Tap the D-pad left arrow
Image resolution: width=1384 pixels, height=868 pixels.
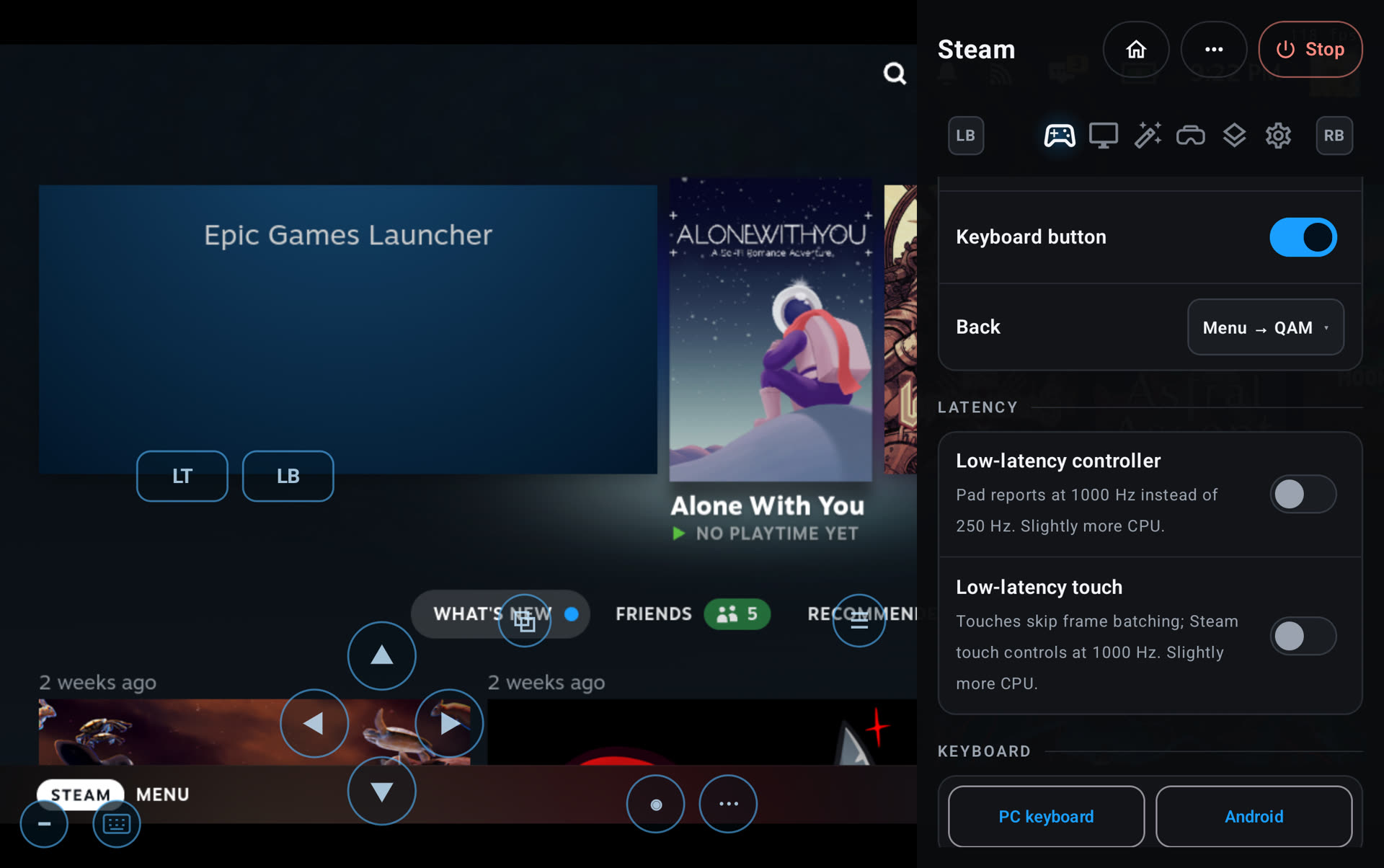314,723
